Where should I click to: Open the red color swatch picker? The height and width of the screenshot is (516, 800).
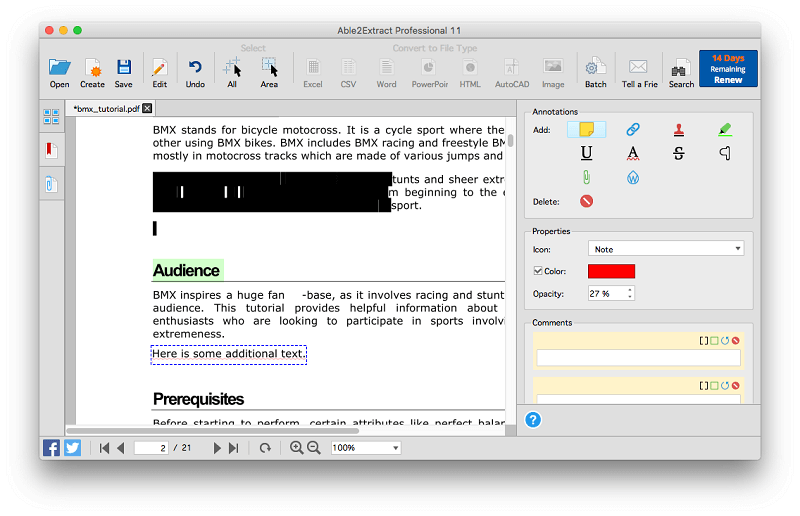(611, 271)
